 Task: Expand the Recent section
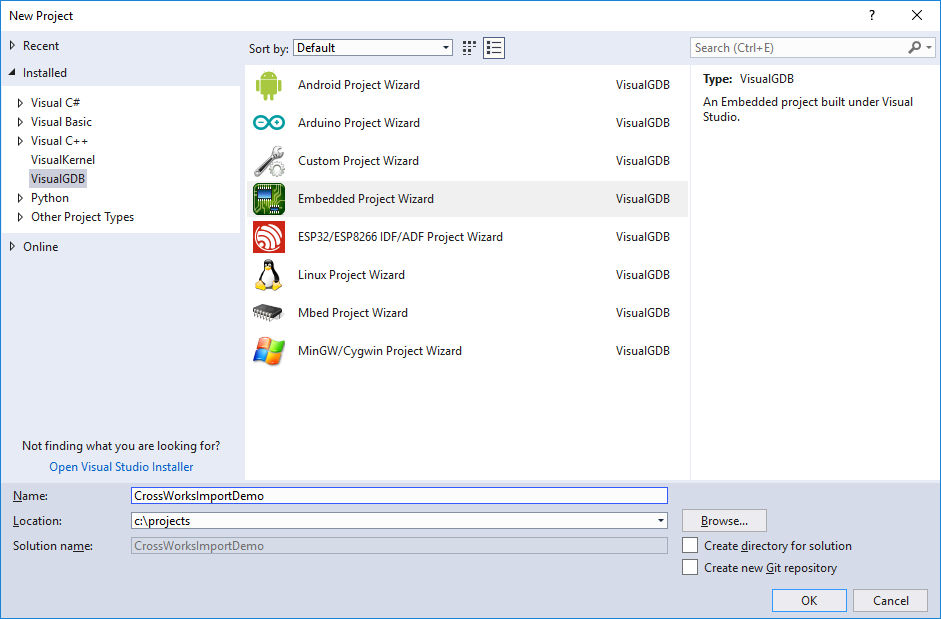point(12,46)
